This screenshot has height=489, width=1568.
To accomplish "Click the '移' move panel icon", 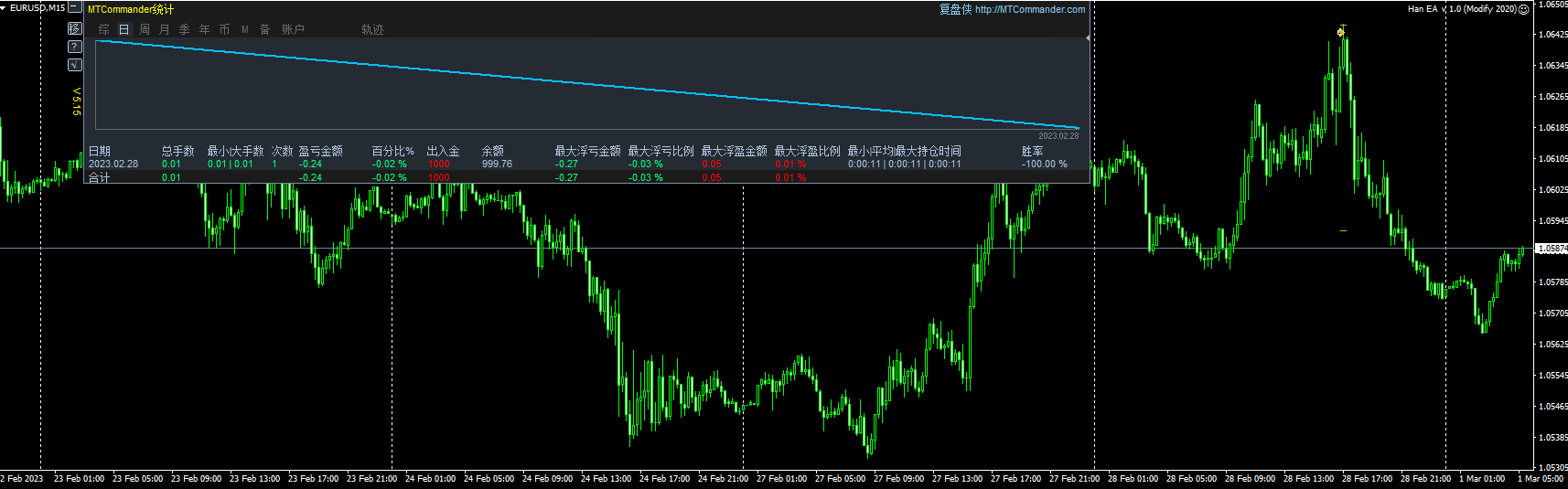I will click(x=75, y=28).
